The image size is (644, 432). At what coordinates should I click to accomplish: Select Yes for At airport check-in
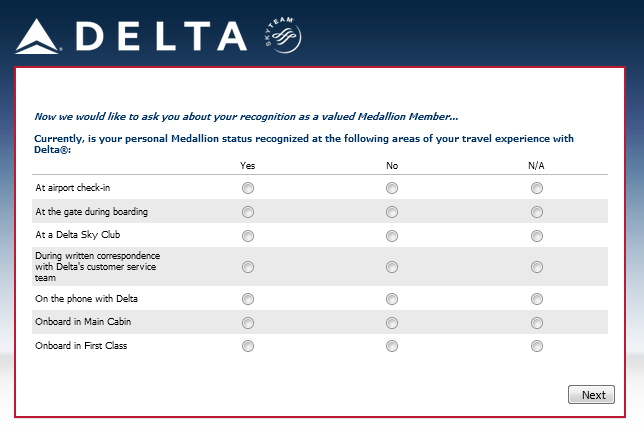[248, 188]
